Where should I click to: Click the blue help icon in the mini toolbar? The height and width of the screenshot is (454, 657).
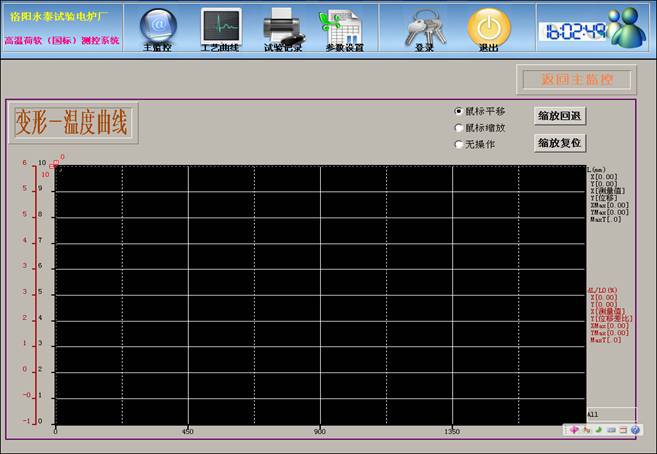pyautogui.click(x=634, y=430)
